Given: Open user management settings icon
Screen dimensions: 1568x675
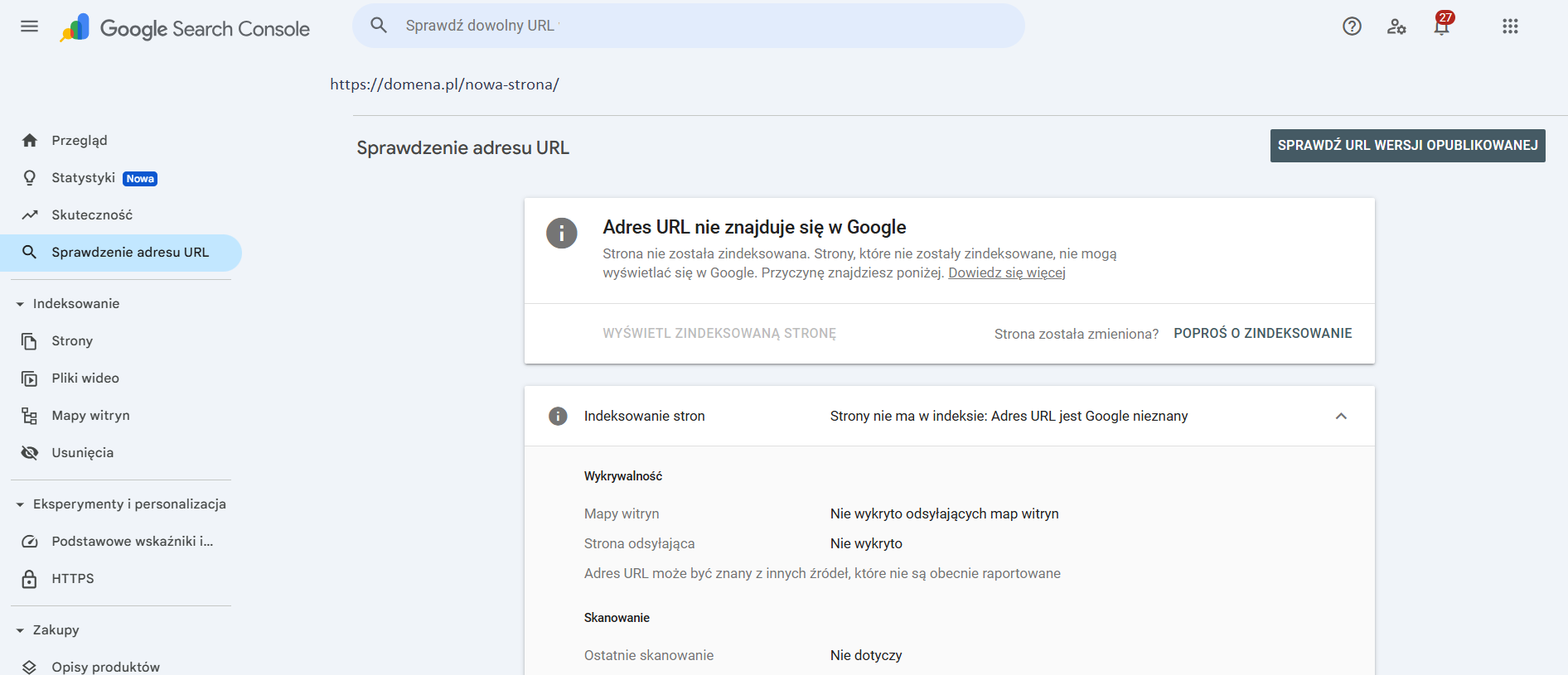Looking at the screenshot, I should click(x=1396, y=27).
